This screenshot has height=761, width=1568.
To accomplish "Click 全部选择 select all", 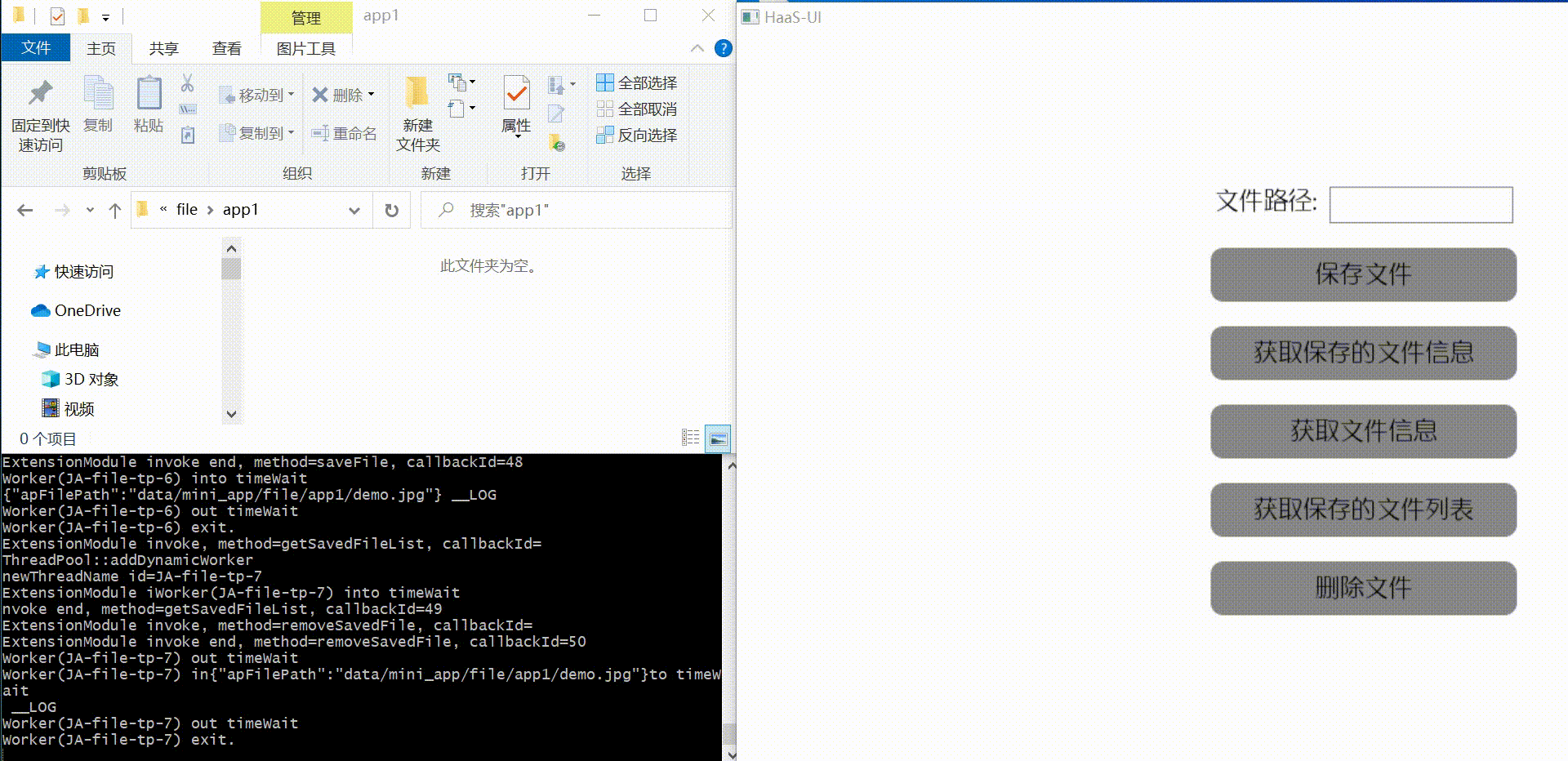I will coord(637,82).
